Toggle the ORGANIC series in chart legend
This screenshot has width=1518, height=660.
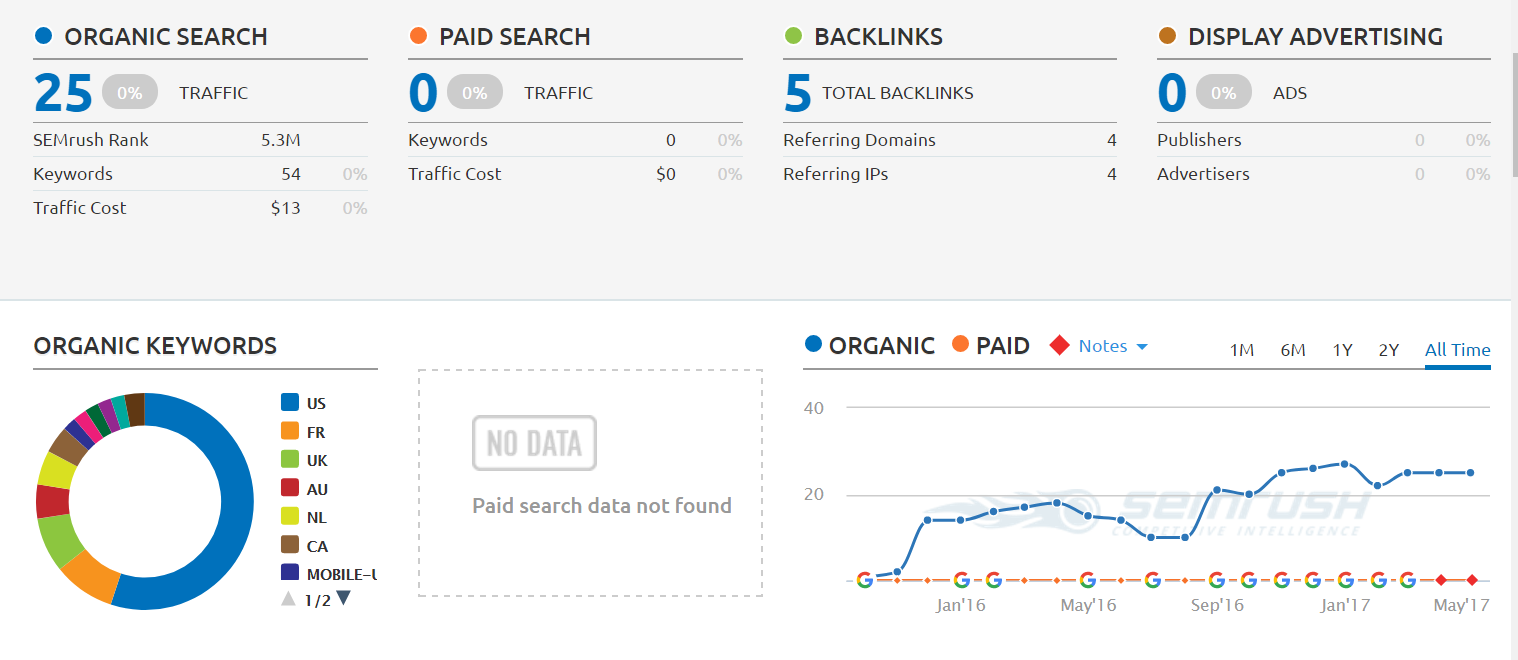(870, 346)
